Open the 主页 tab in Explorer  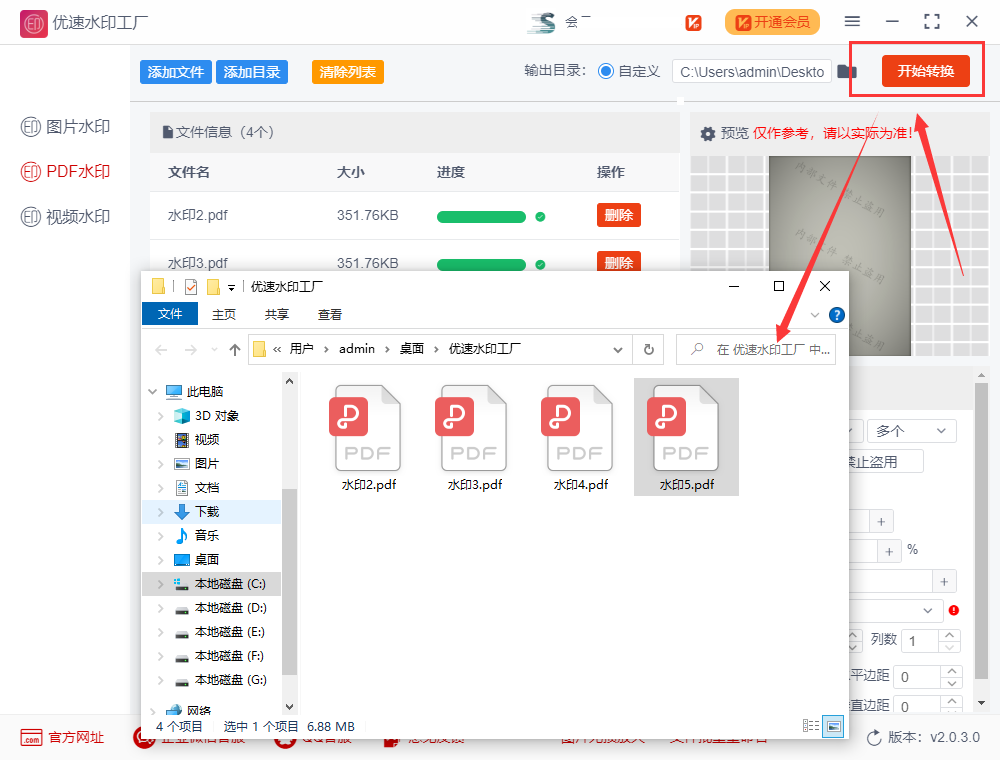(x=224, y=314)
